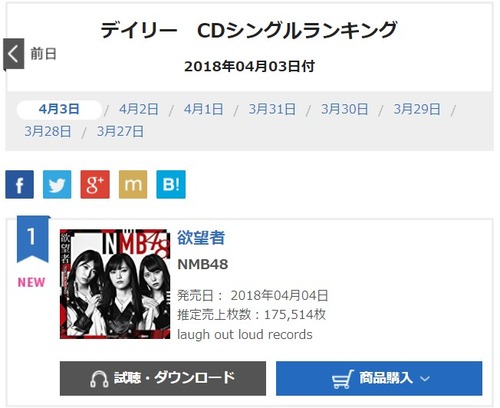Open the 4月1日 ranking
Image resolution: width=500 pixels, height=408 pixels.
tap(203, 109)
